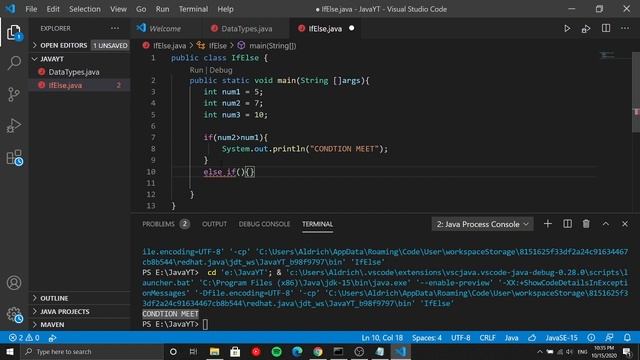
Task: Open the Terminal menu
Action: point(193,9)
